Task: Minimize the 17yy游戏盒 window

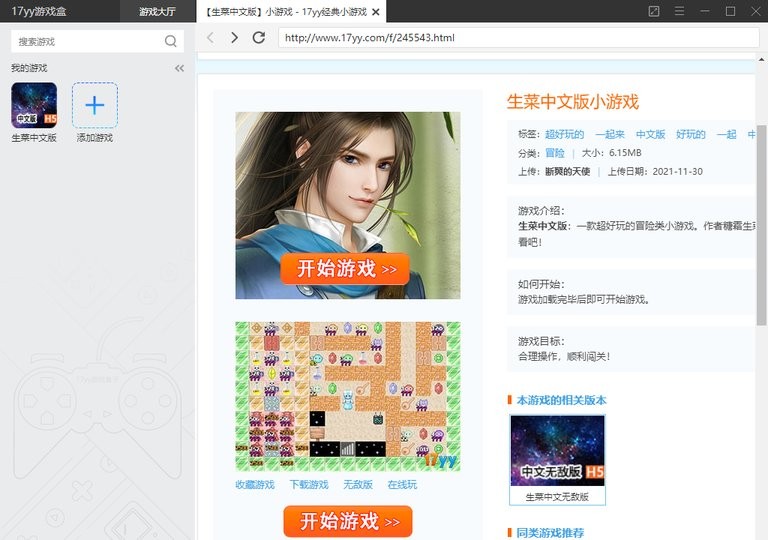Action: coord(704,11)
